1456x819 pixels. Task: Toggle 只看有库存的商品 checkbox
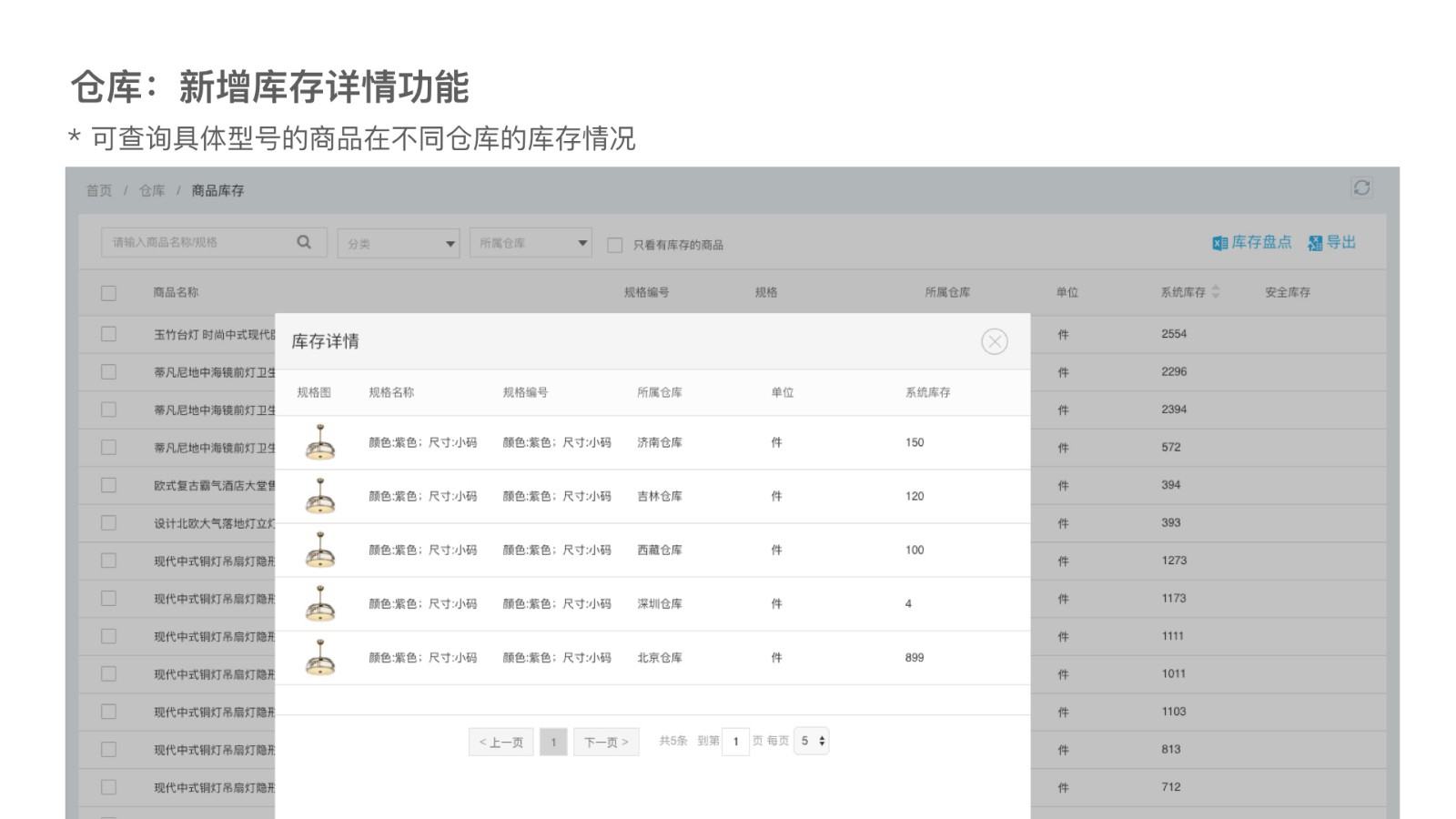[x=615, y=245]
